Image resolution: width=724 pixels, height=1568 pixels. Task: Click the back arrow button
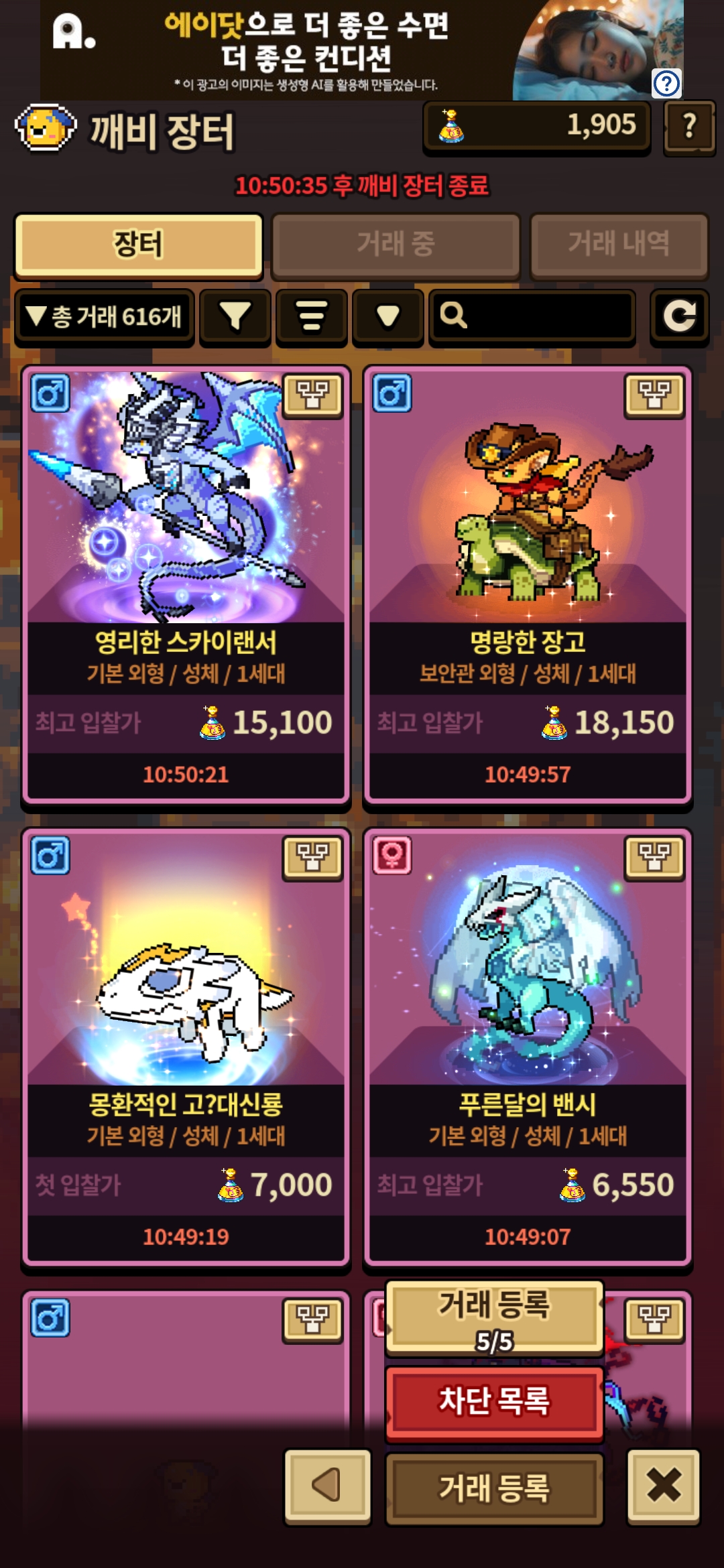[x=328, y=1486]
